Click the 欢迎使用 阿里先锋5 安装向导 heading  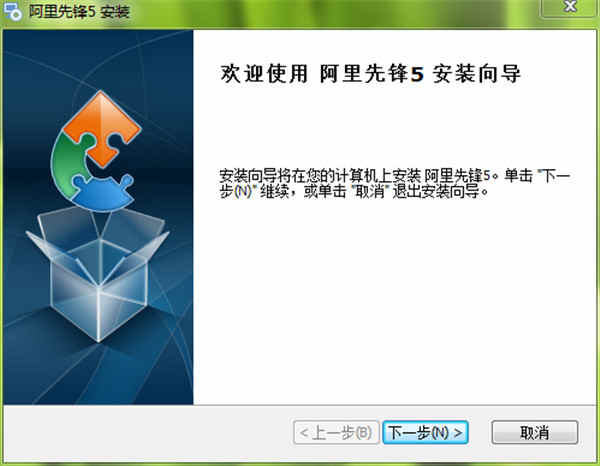point(370,73)
